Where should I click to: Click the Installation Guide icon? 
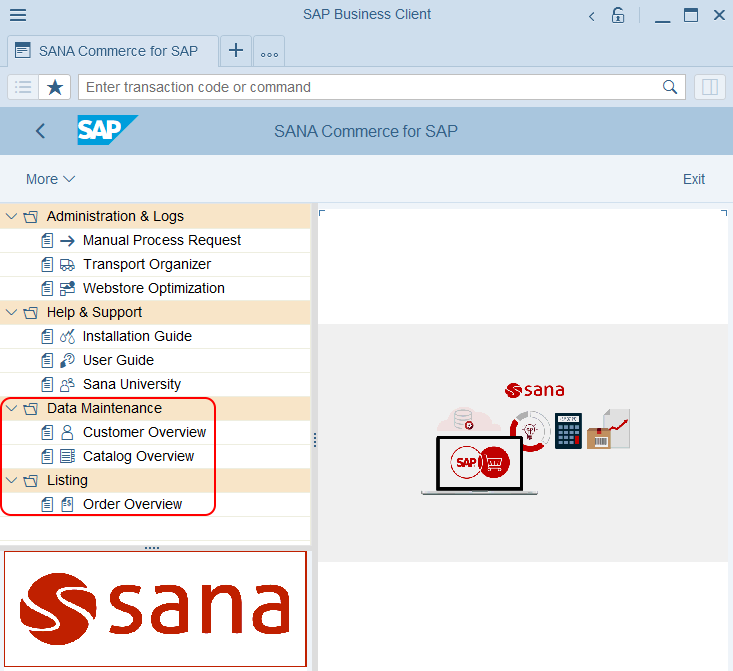67,337
